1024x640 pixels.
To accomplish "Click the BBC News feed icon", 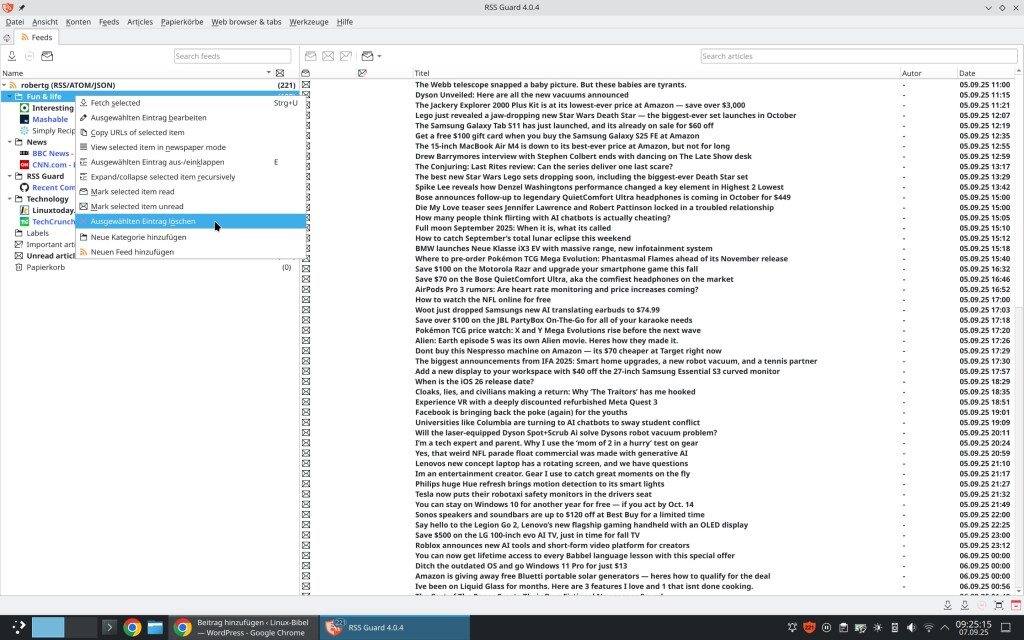I will pos(24,153).
